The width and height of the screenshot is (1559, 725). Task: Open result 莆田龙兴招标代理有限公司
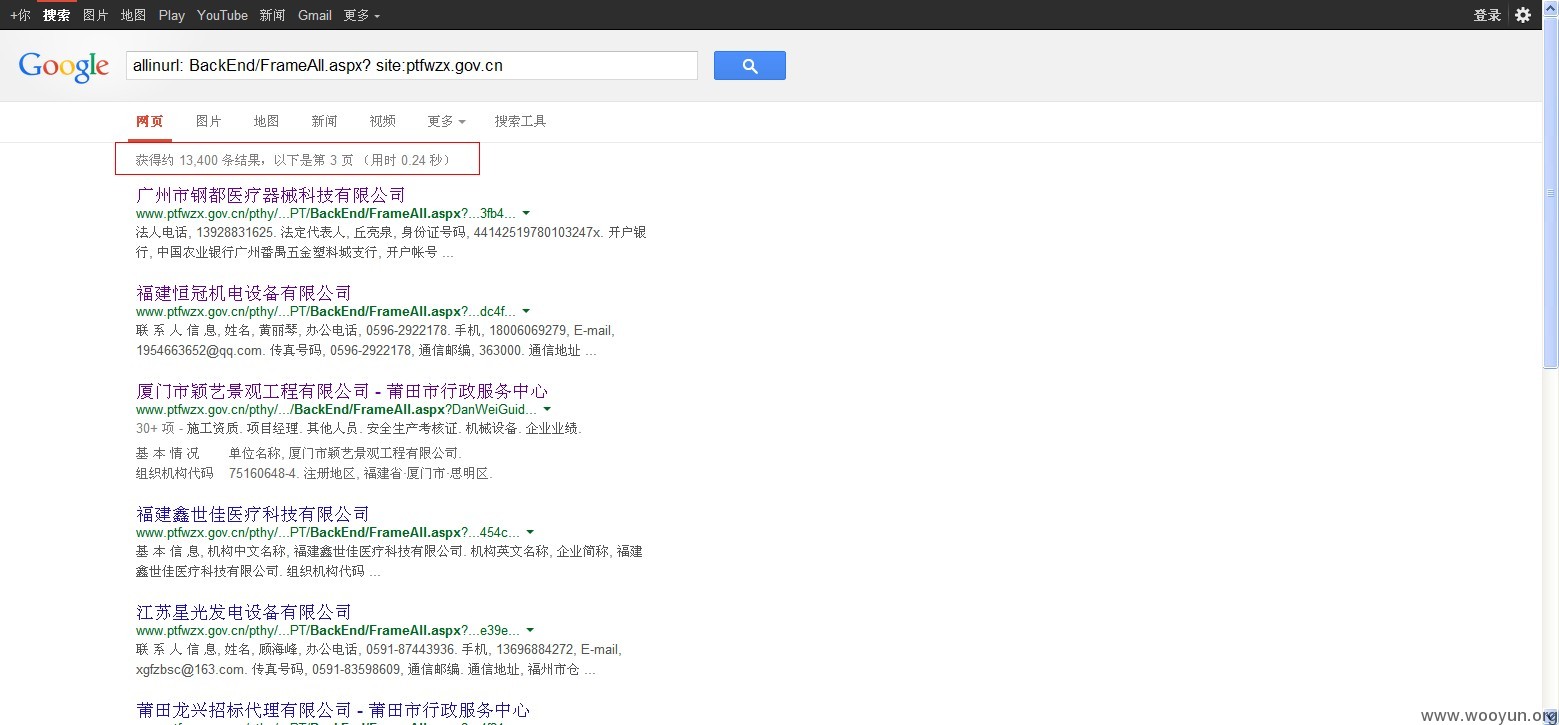pyautogui.click(x=333, y=710)
